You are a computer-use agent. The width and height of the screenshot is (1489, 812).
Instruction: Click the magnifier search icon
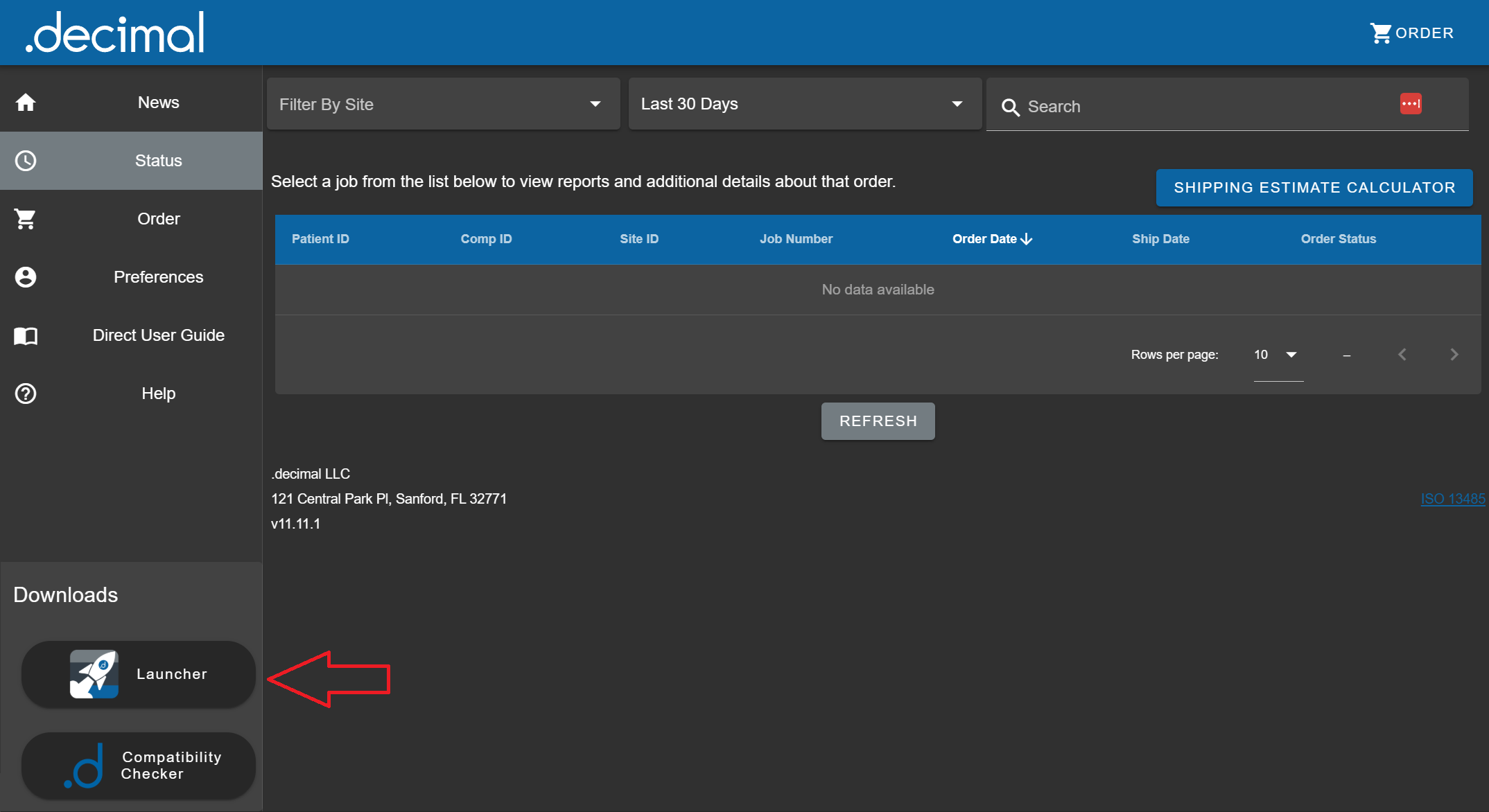[1010, 107]
